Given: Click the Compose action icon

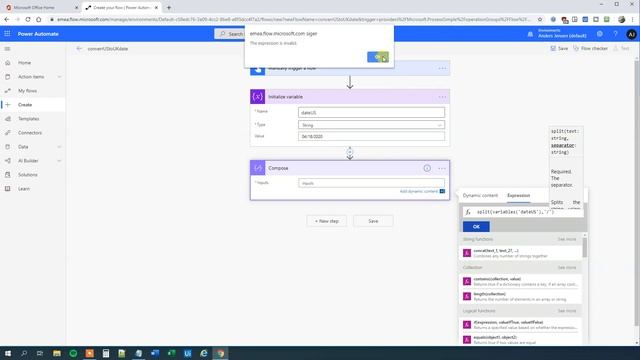Looking at the screenshot, I should [258, 168].
